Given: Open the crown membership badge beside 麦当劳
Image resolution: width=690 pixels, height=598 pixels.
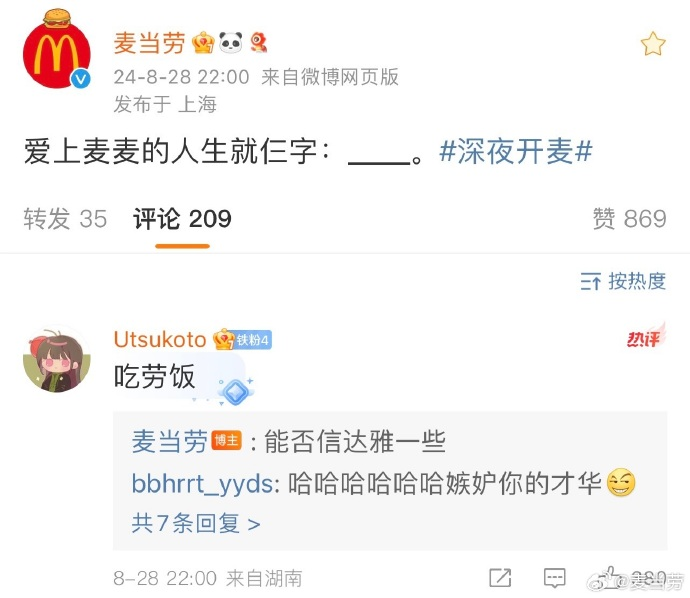Looking at the screenshot, I should tap(203, 43).
